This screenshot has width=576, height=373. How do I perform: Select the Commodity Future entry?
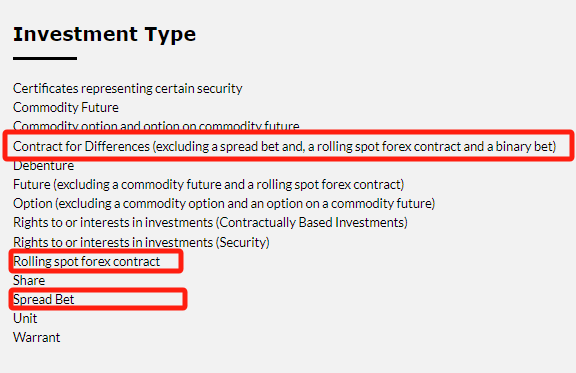pyautogui.click(x=66, y=108)
